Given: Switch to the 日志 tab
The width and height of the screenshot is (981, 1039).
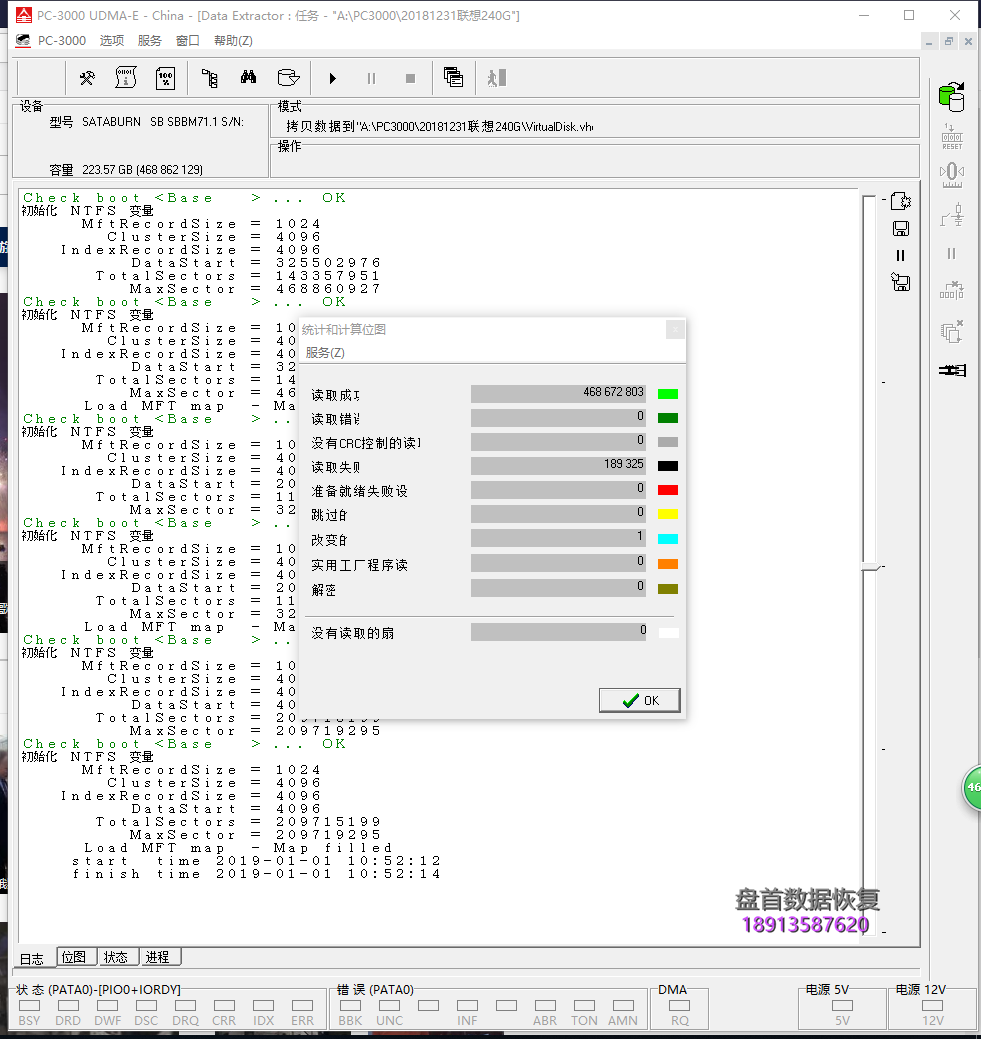Looking at the screenshot, I should (x=32, y=958).
